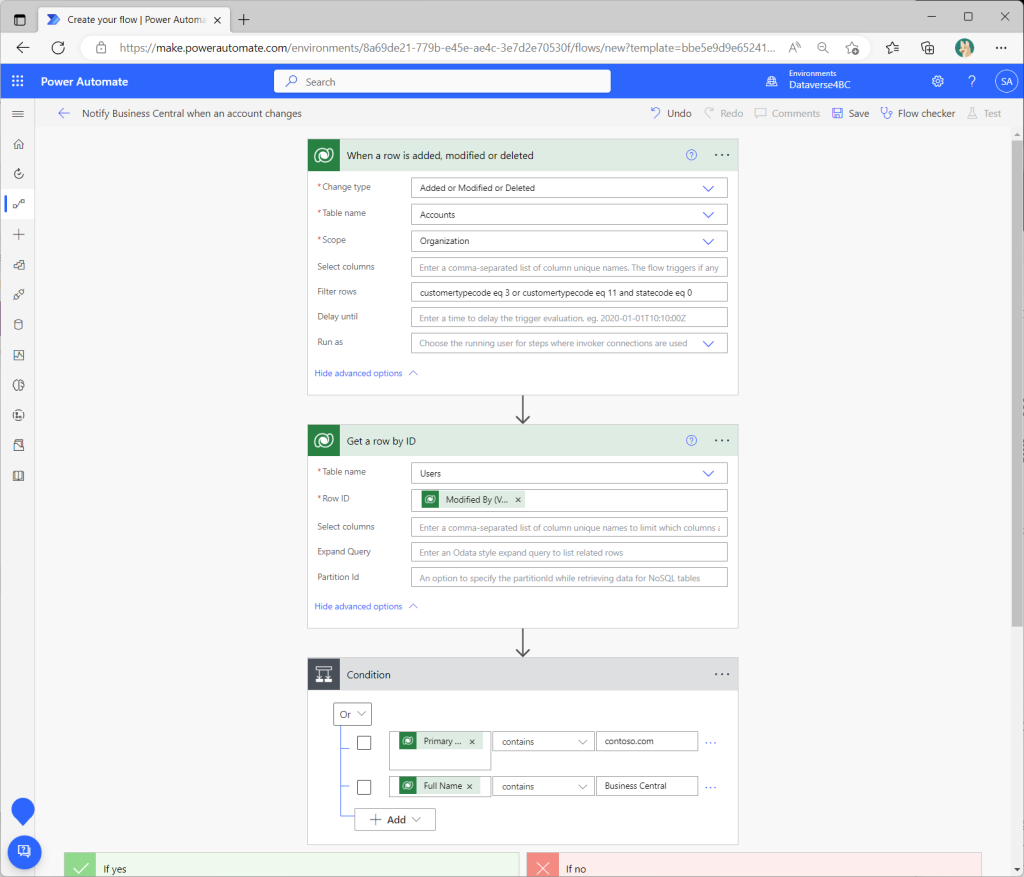Open the Help question mark in header
Screen dimensions: 1024x877
point(971,81)
